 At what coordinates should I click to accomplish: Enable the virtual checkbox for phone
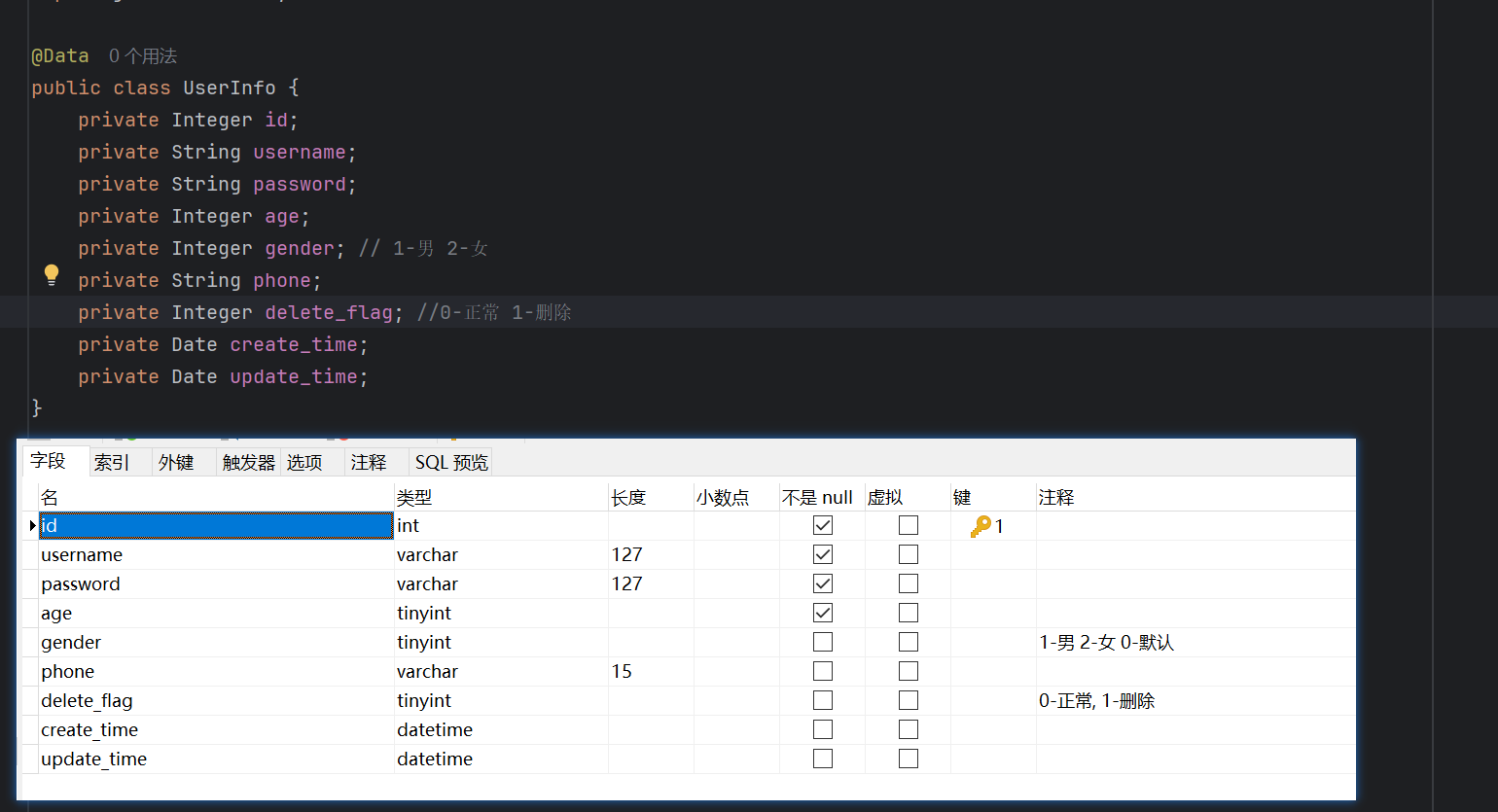(x=909, y=671)
